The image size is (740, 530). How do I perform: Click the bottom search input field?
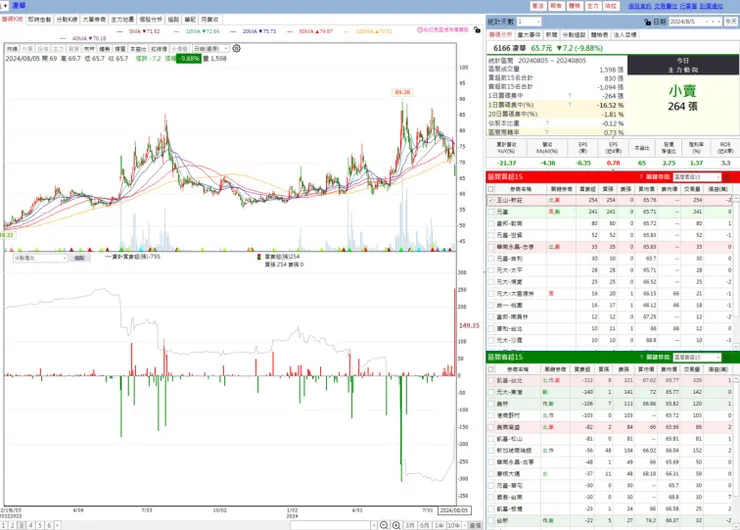[330, 525]
